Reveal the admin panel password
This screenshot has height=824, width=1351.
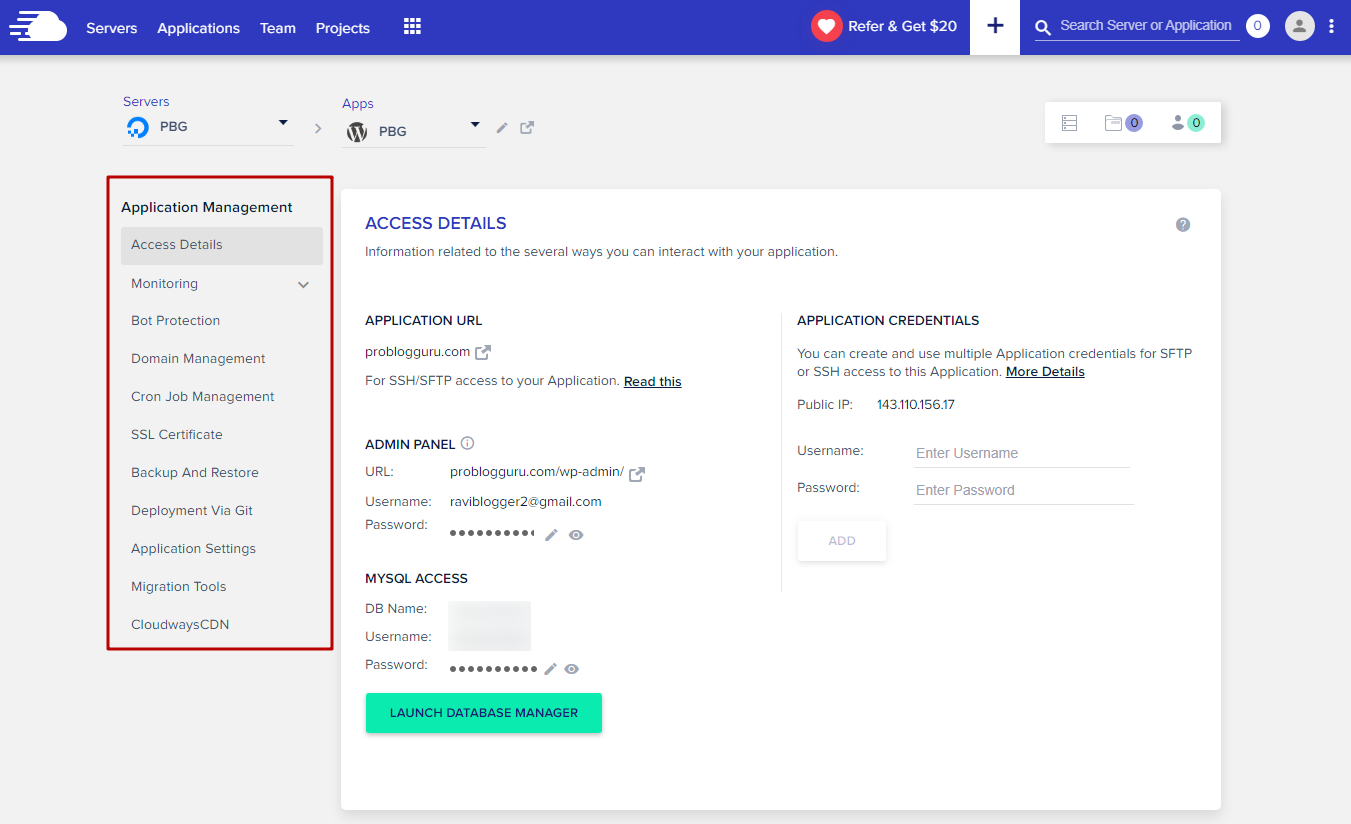point(575,535)
